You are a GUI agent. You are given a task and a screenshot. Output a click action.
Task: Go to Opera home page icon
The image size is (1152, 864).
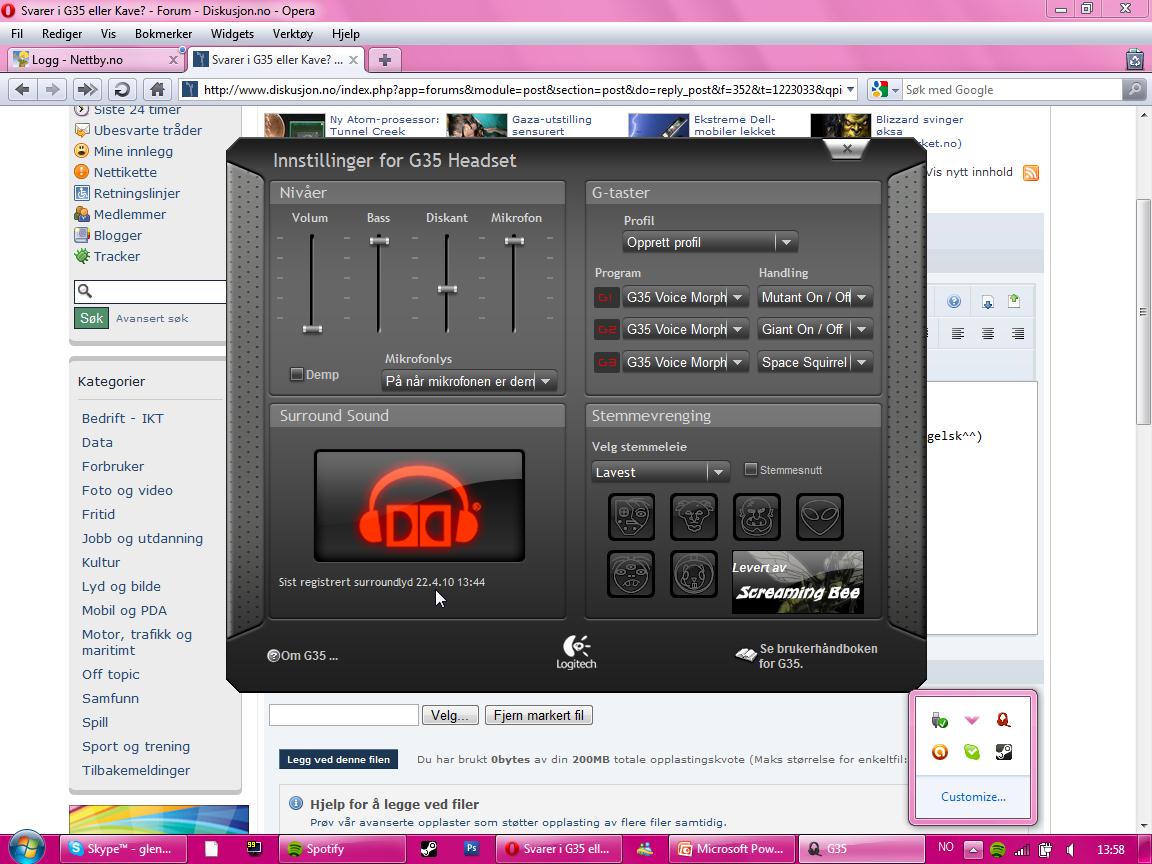[x=156, y=90]
